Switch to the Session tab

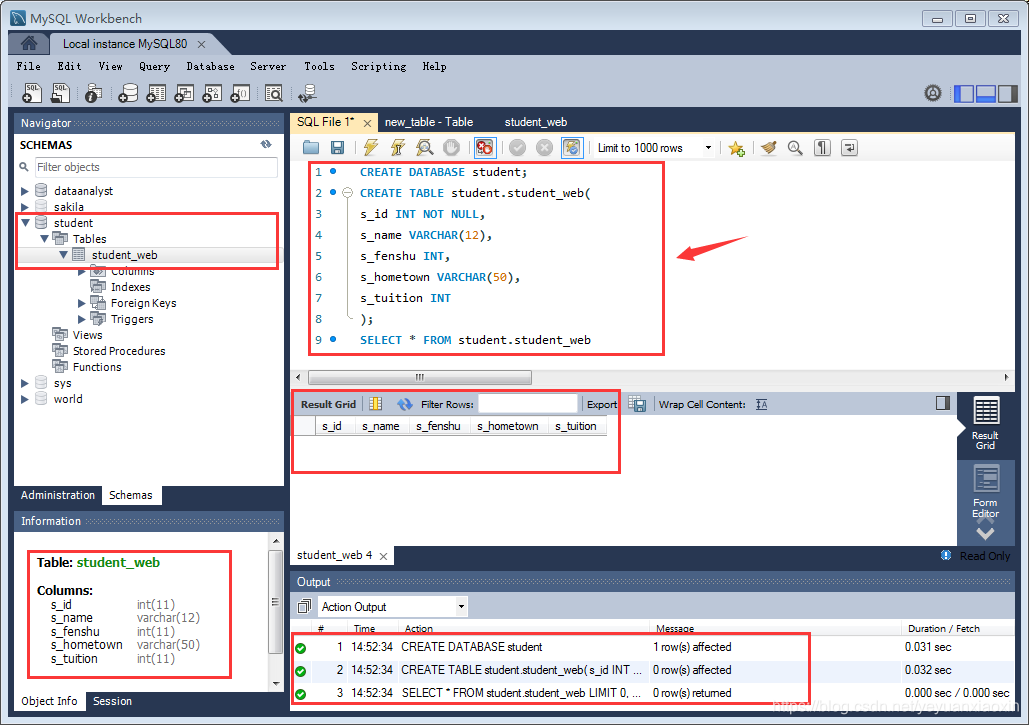tap(112, 701)
